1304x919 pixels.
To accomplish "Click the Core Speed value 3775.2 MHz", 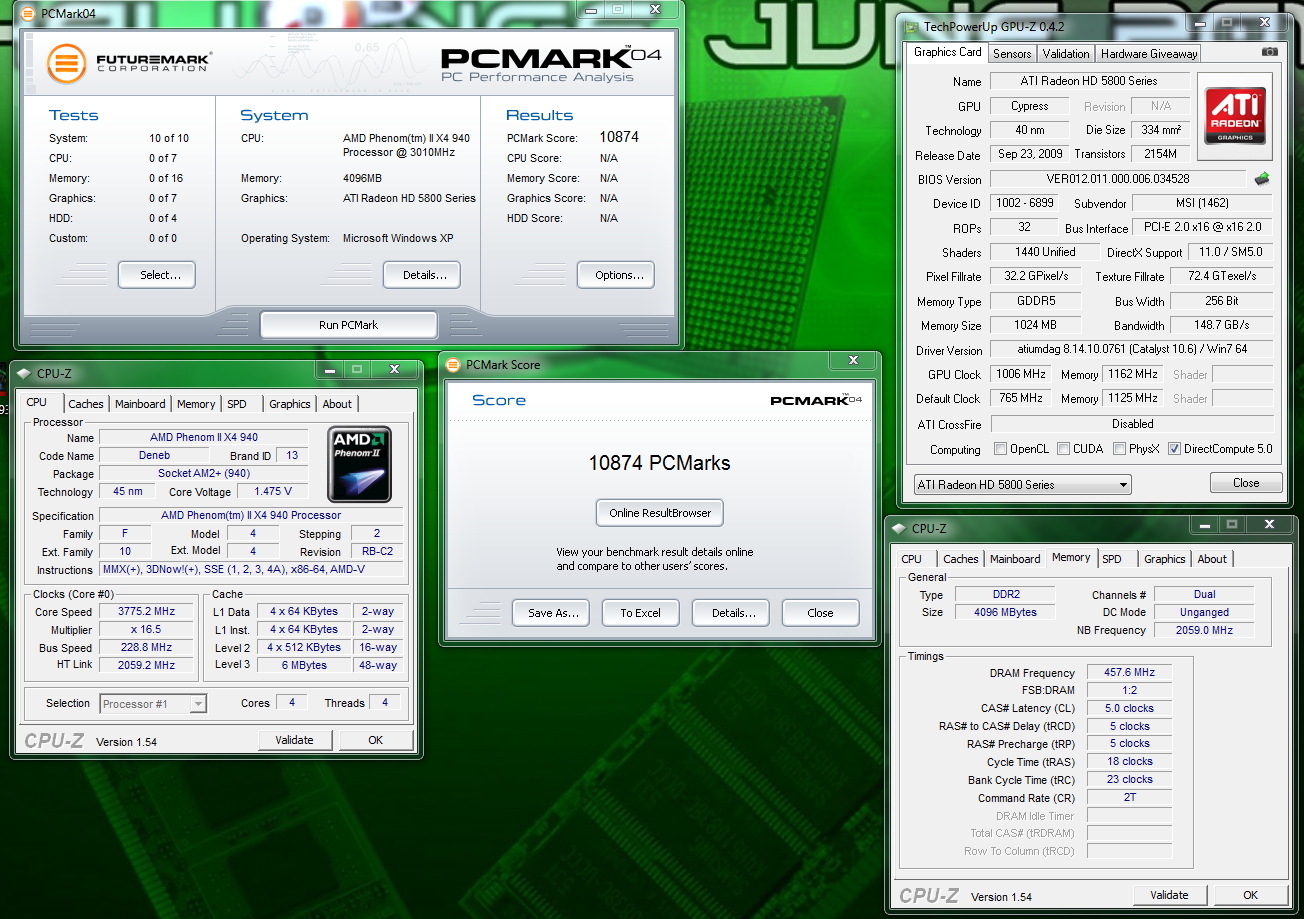I will pyautogui.click(x=147, y=612).
